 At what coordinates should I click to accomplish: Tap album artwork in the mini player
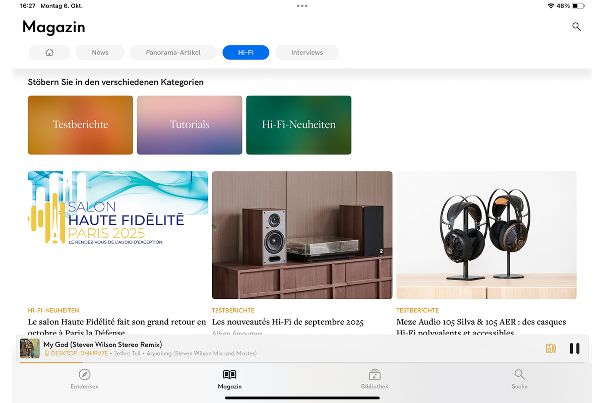pyautogui.click(x=30, y=349)
